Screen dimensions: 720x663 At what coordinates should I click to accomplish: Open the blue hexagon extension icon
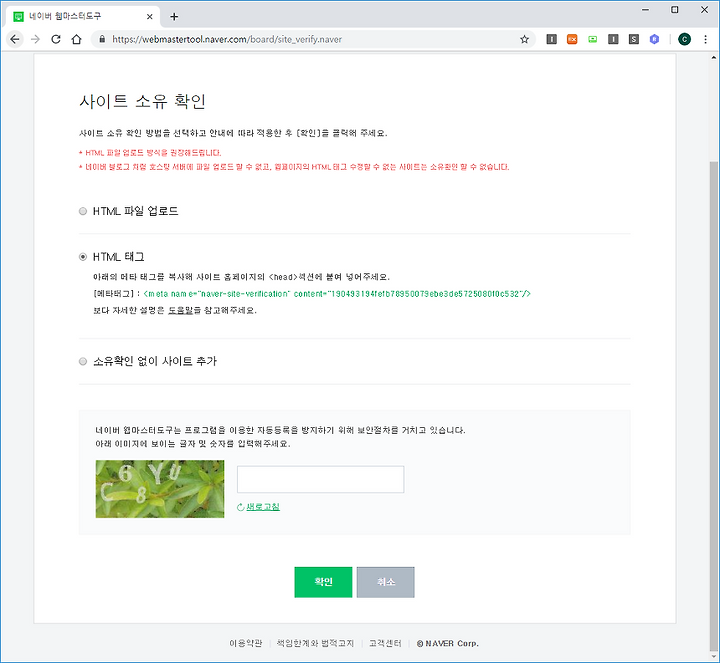point(654,39)
